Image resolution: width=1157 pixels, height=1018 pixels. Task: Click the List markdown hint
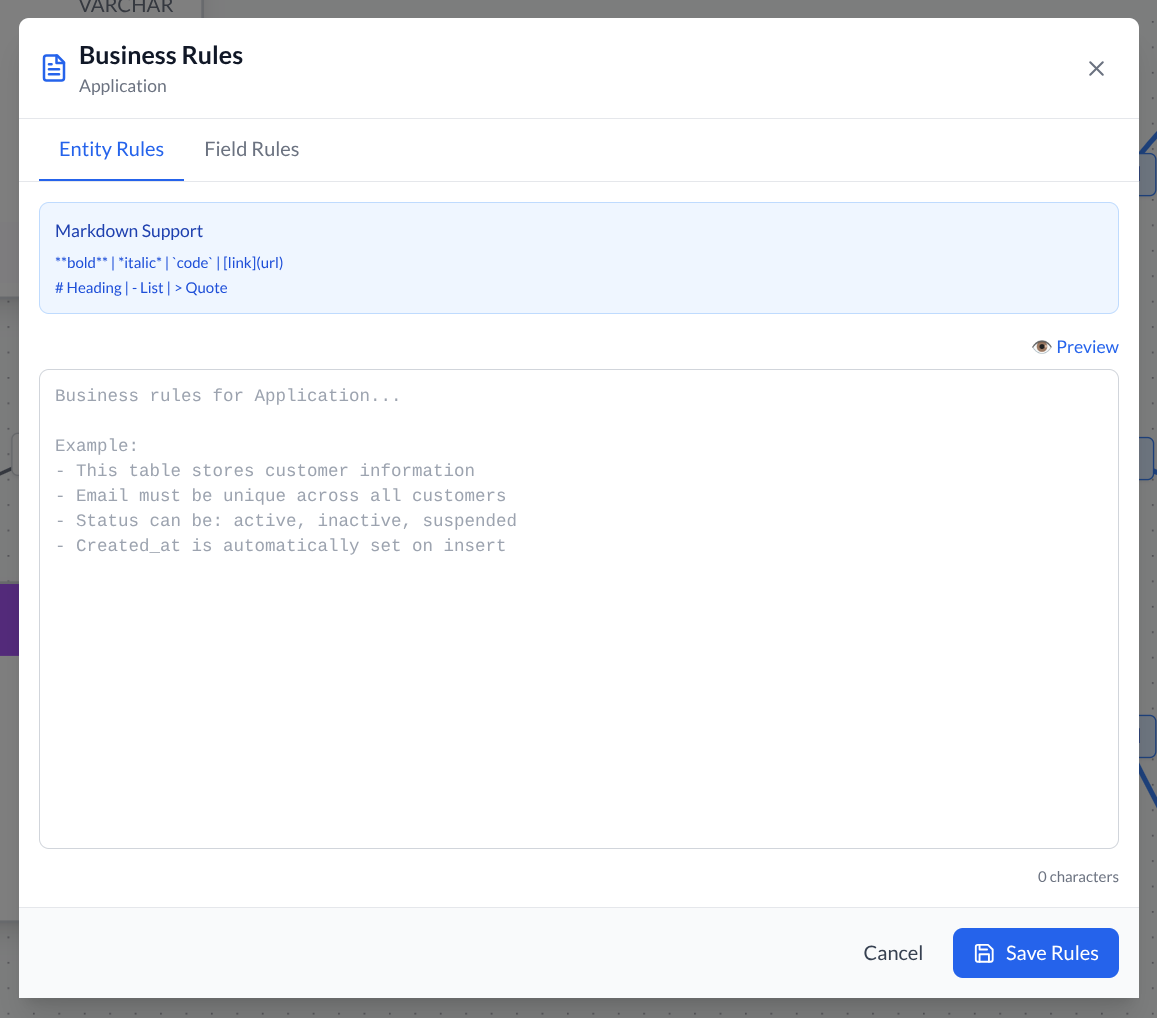click(147, 288)
